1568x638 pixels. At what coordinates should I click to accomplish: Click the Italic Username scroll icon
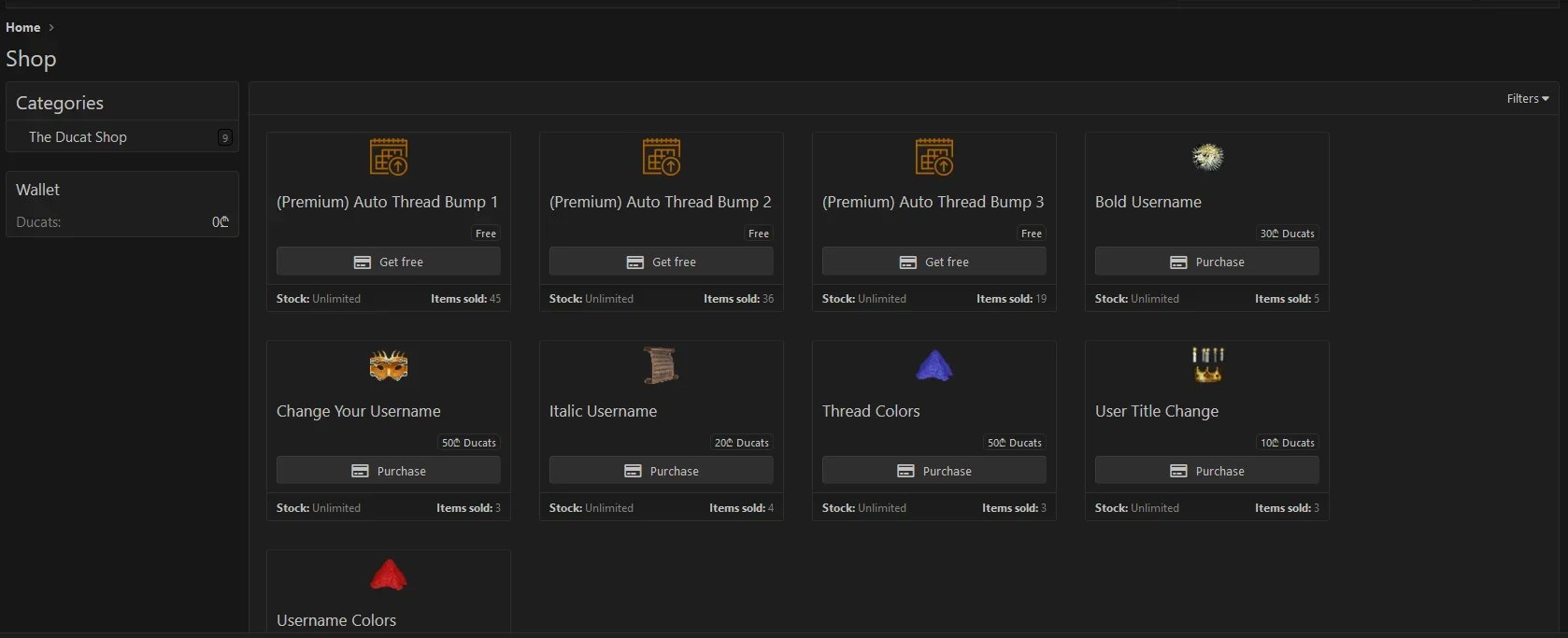click(x=662, y=366)
